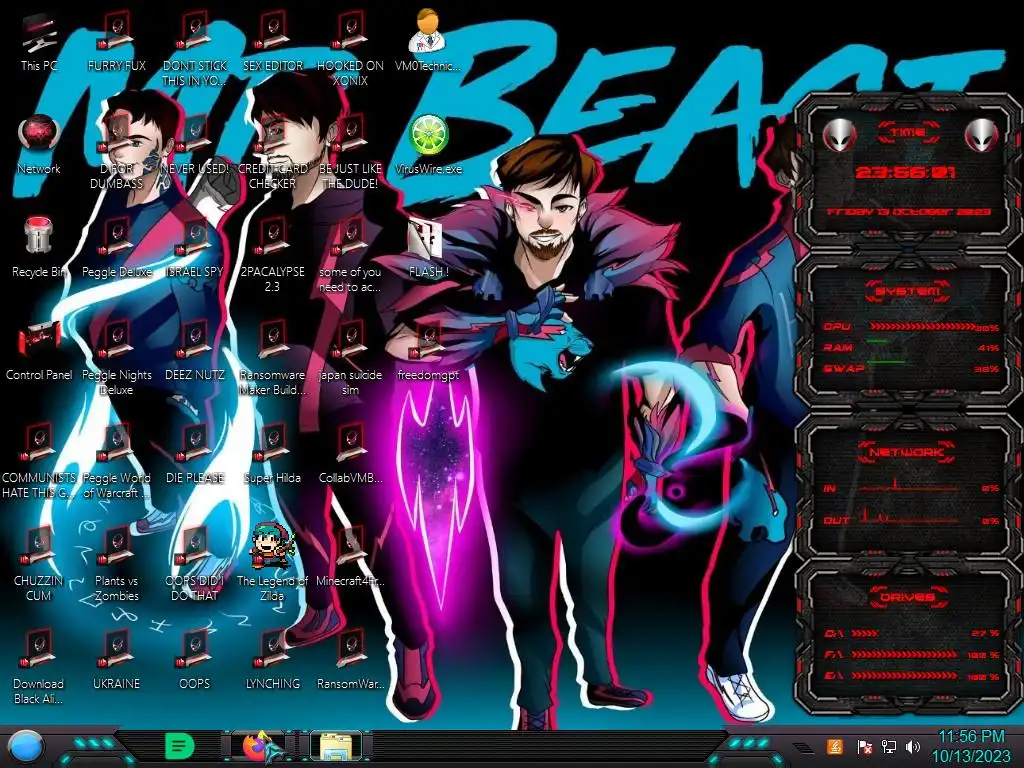1024x768 pixels.
Task: Select the ISRAEL SPY shortcut
Action: (x=195, y=247)
